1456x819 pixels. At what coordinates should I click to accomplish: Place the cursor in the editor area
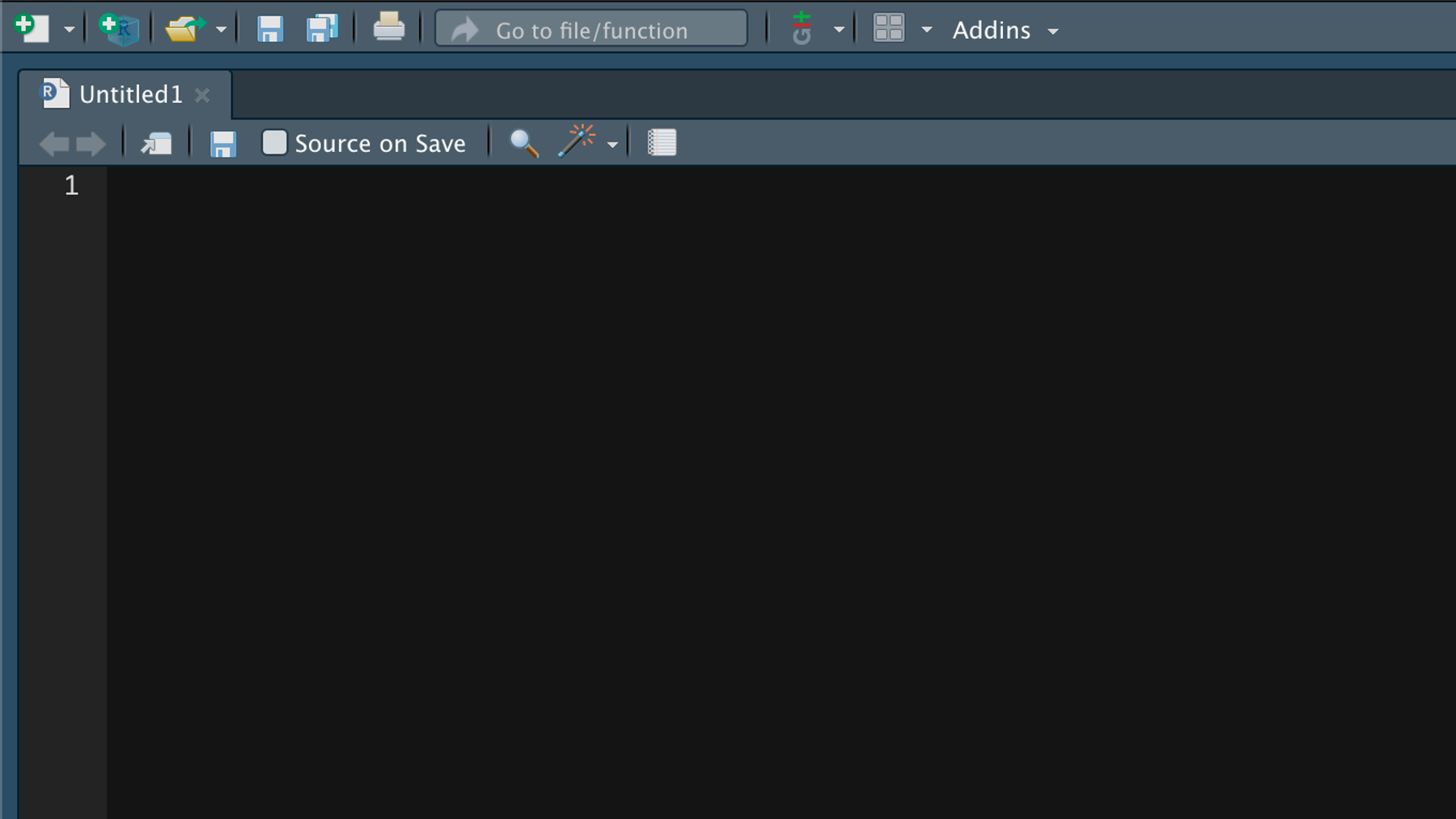point(781,492)
